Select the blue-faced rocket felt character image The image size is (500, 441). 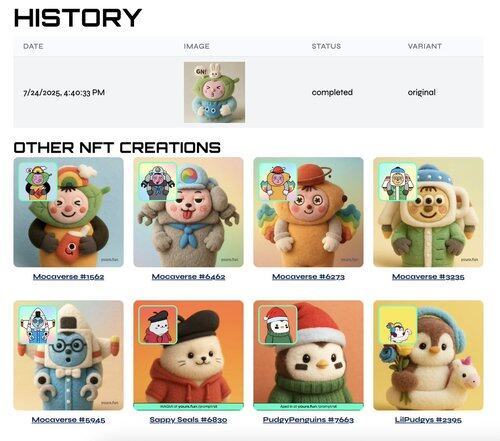tap(68, 355)
